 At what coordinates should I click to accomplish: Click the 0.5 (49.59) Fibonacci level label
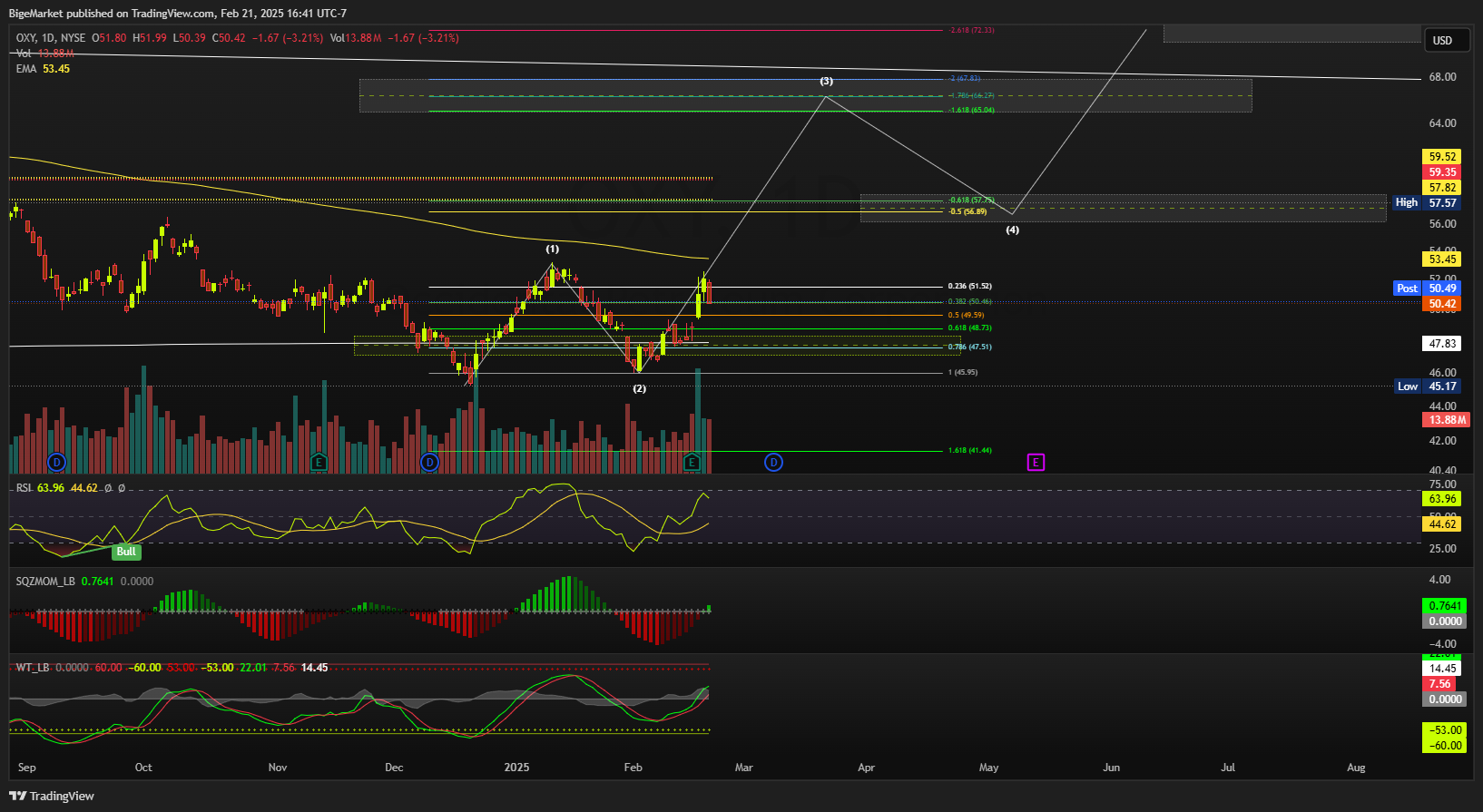pyautogui.click(x=966, y=316)
